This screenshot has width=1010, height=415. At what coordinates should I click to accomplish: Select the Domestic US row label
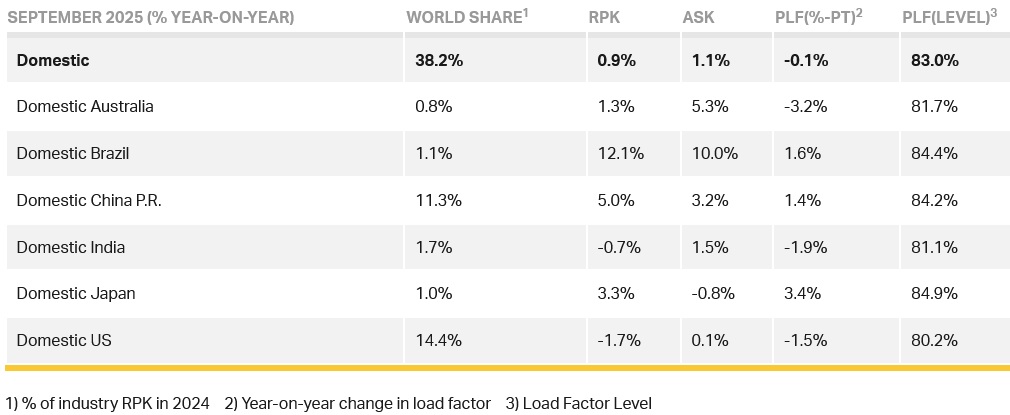click(64, 340)
